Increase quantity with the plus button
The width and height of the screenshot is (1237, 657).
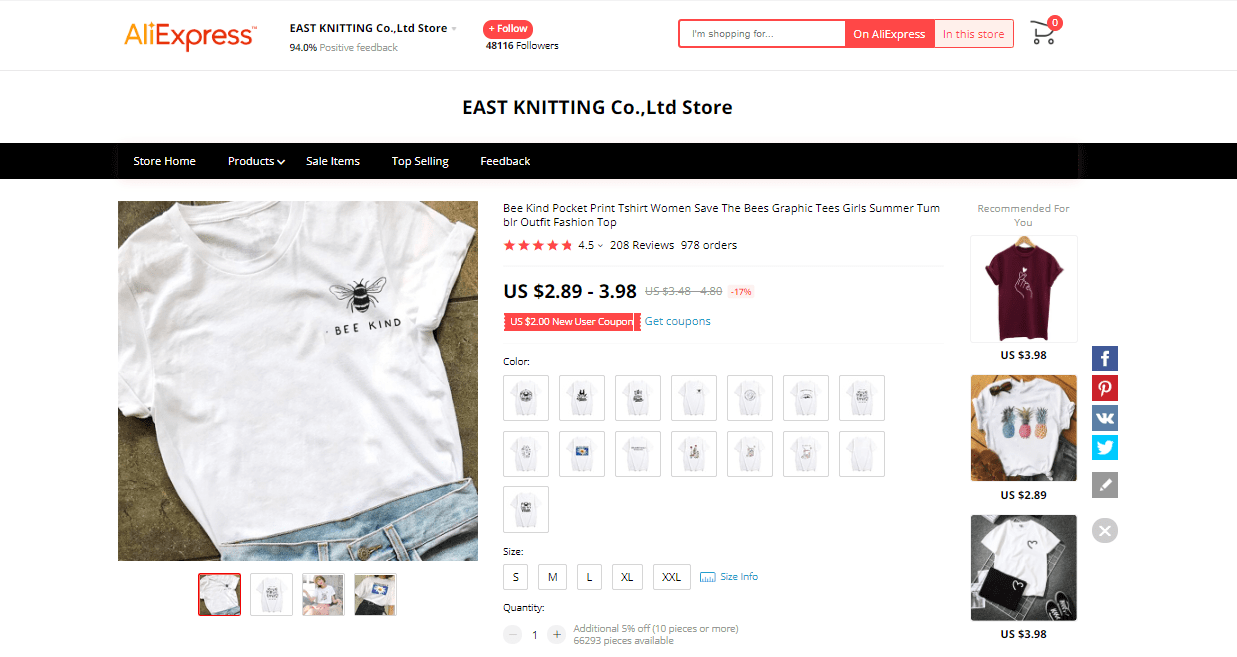click(x=556, y=634)
